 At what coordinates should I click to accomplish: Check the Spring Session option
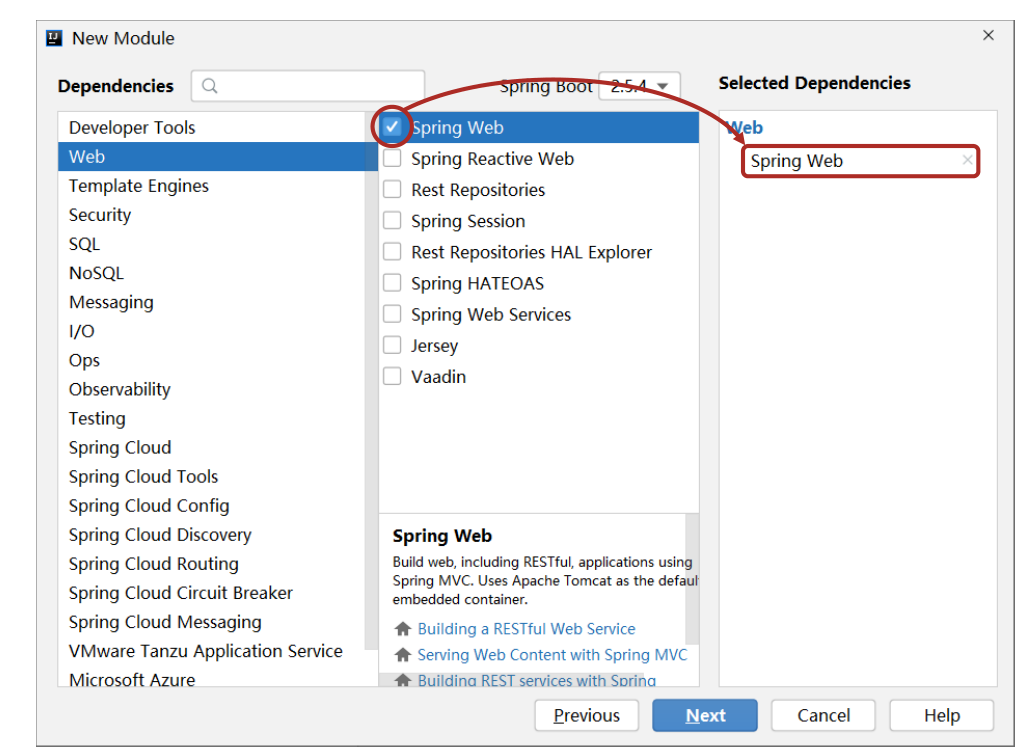coord(392,221)
